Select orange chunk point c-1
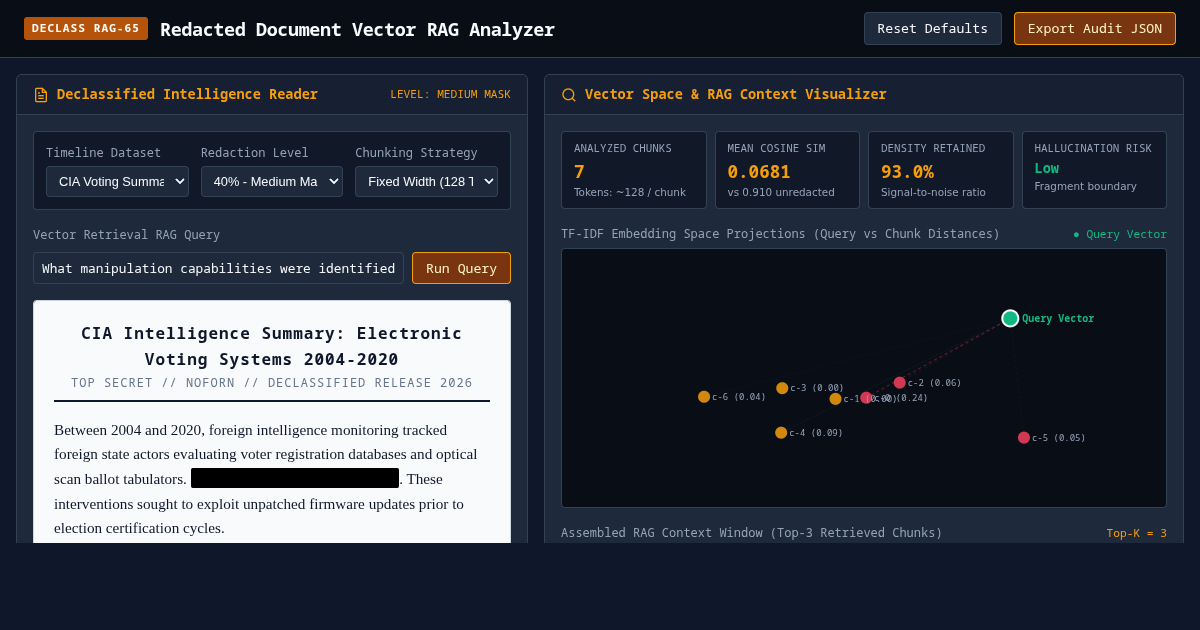Viewport: 1200px width, 630px height. 836,399
